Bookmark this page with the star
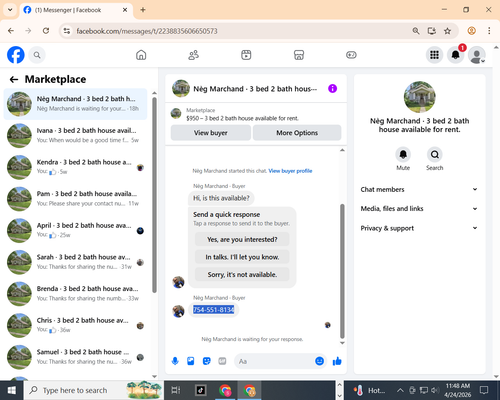Image resolution: width=500 pixels, height=400 pixels. point(447,31)
